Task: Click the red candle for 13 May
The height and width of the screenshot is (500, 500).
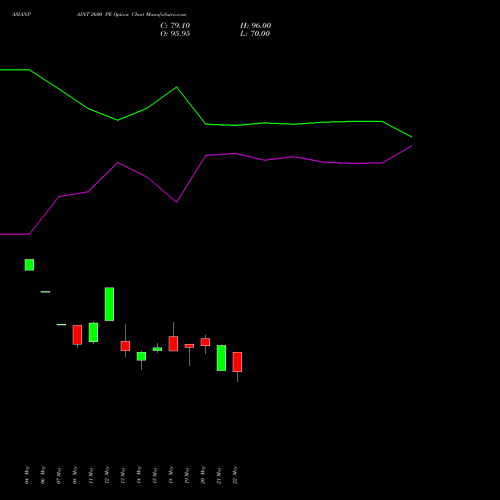Action: [x=125, y=346]
